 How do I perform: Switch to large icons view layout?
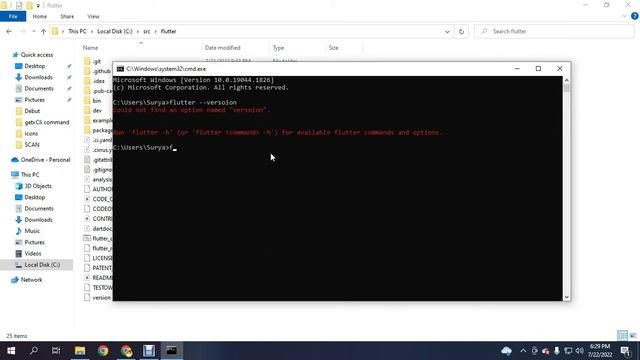pyautogui.click(x=633, y=336)
